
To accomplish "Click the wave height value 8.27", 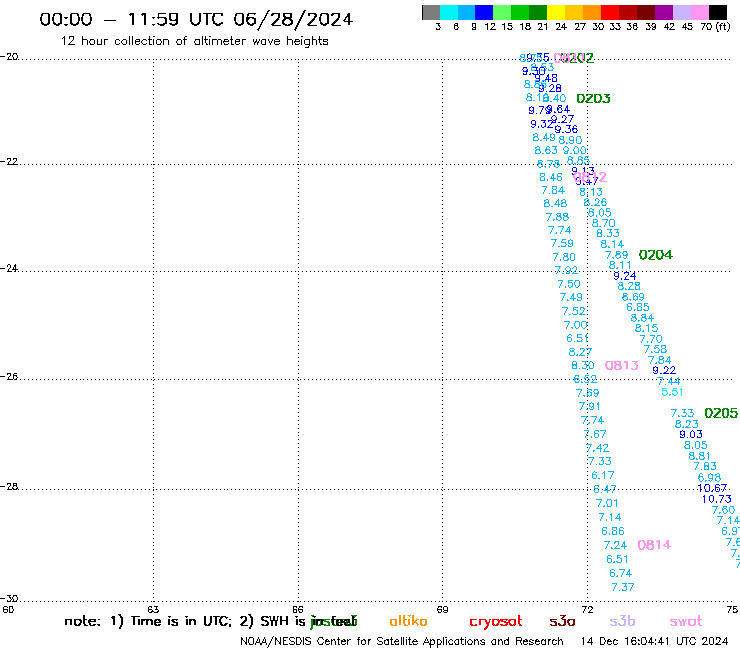I will [580, 352].
